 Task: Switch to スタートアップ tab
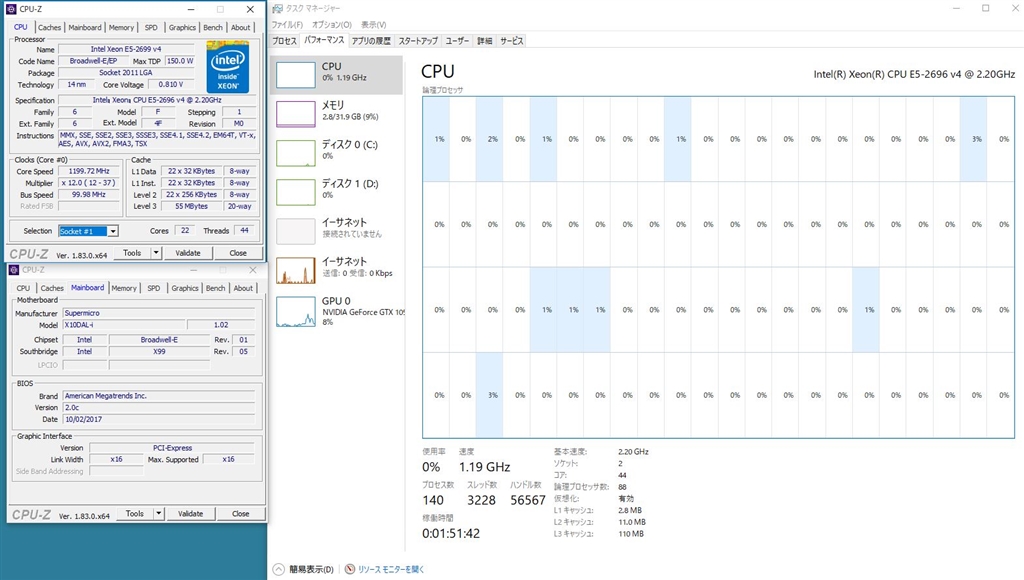coord(418,40)
